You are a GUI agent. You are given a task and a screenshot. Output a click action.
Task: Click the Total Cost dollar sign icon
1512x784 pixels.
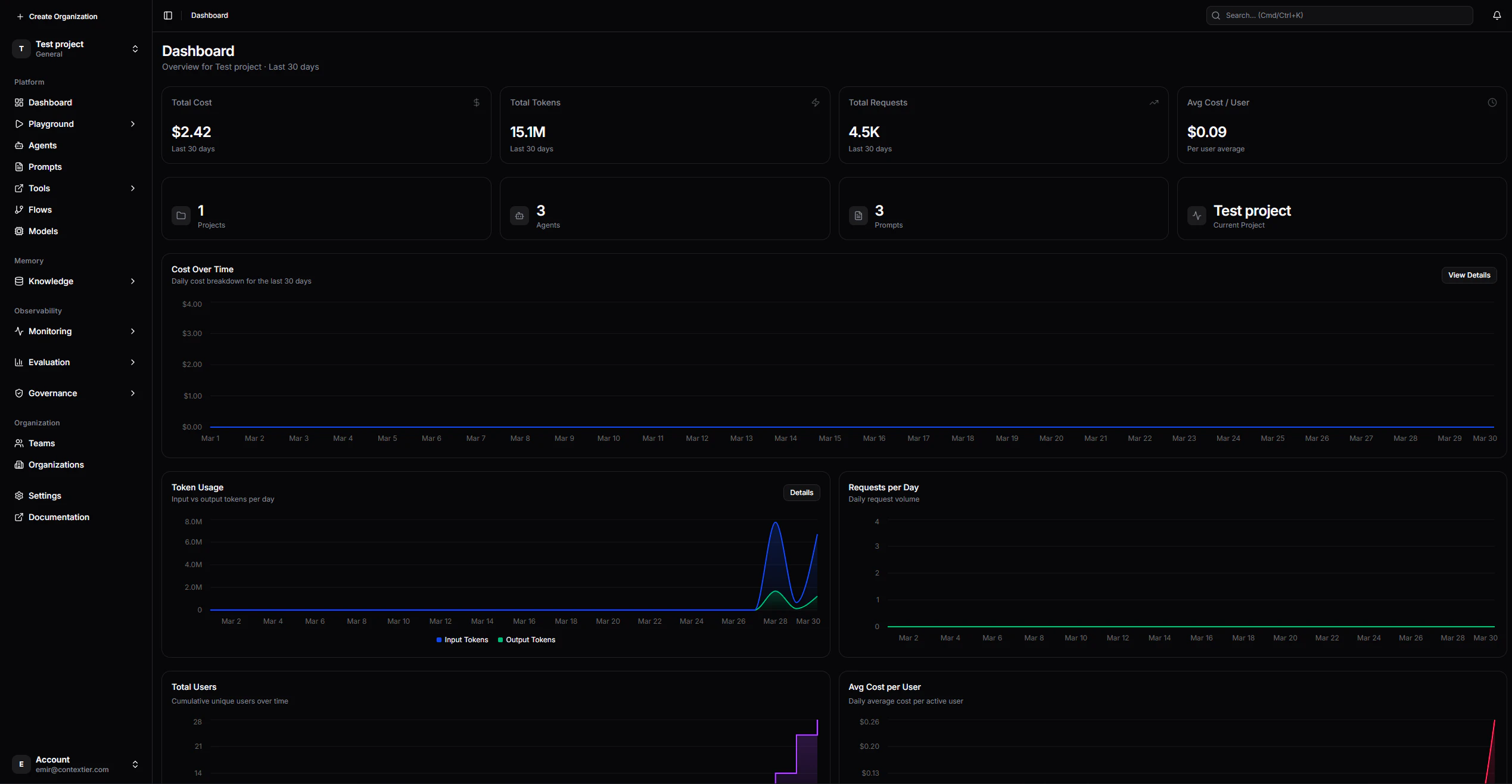point(476,102)
